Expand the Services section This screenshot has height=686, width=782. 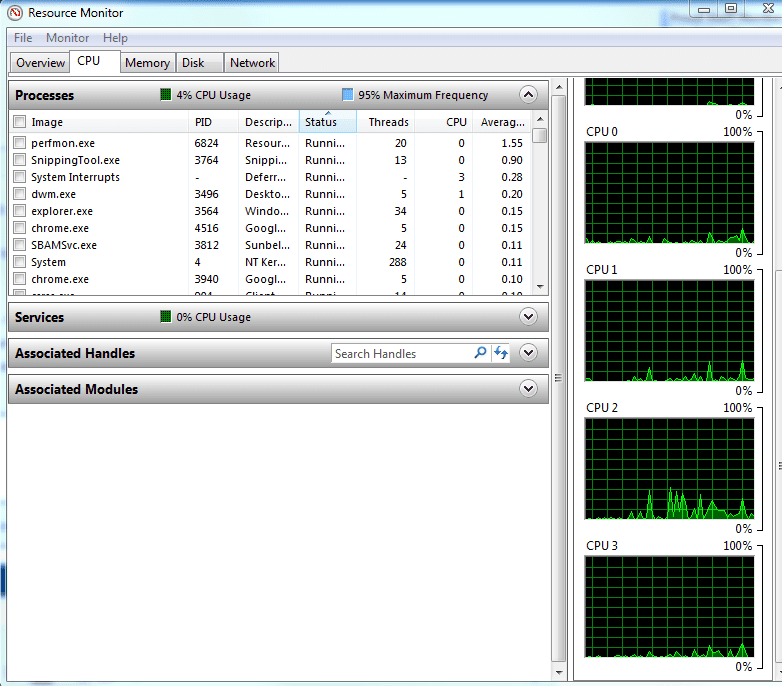[x=528, y=317]
